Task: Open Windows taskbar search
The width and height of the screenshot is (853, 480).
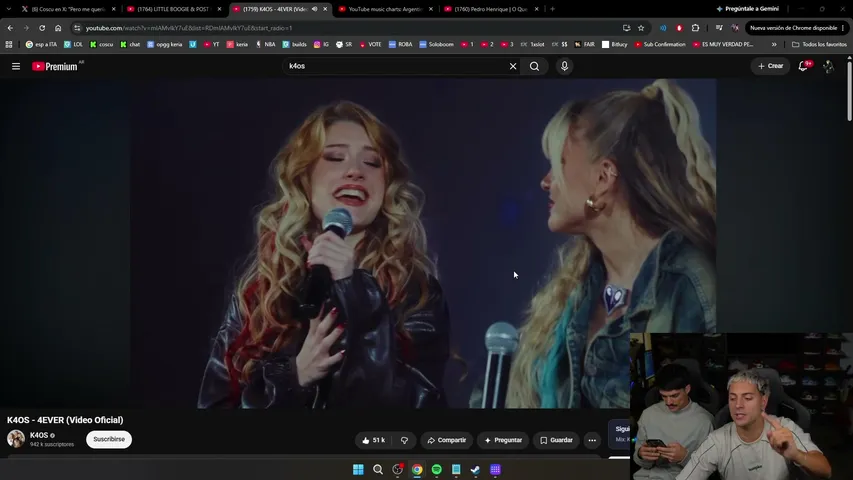Action: click(378, 469)
